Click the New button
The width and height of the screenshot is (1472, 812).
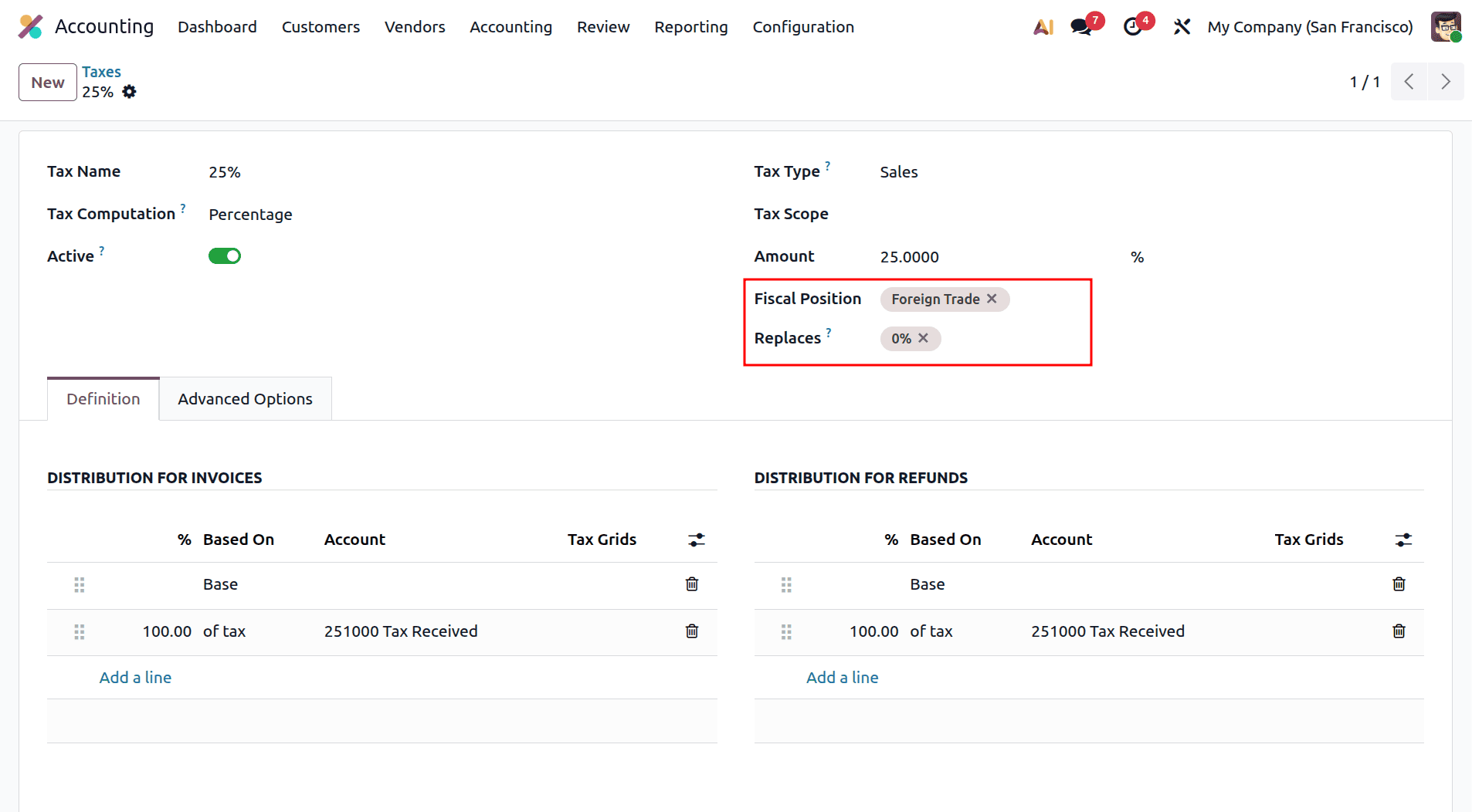click(x=48, y=83)
